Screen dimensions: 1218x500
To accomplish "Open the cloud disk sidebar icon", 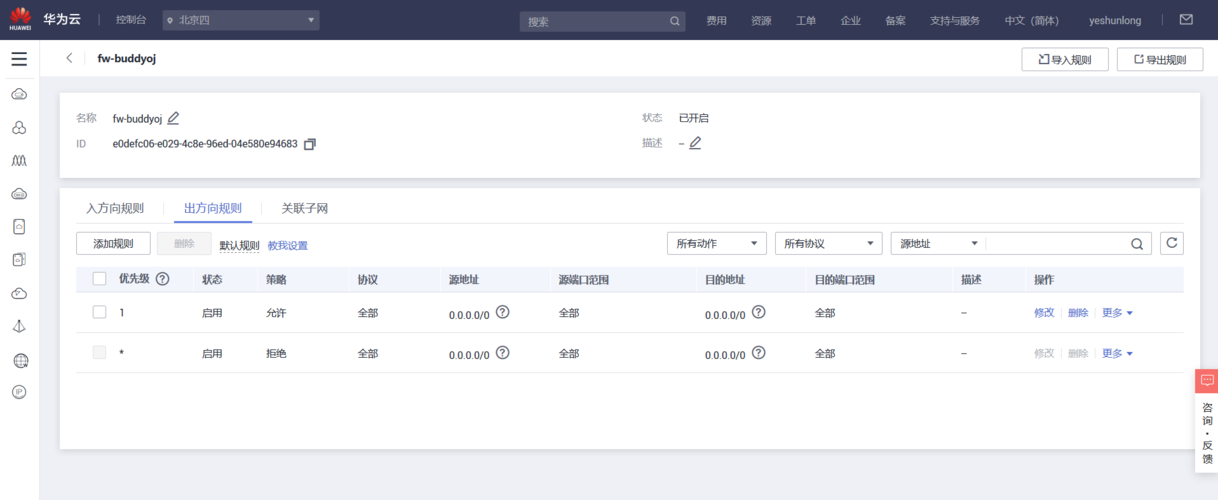I will [19, 193].
